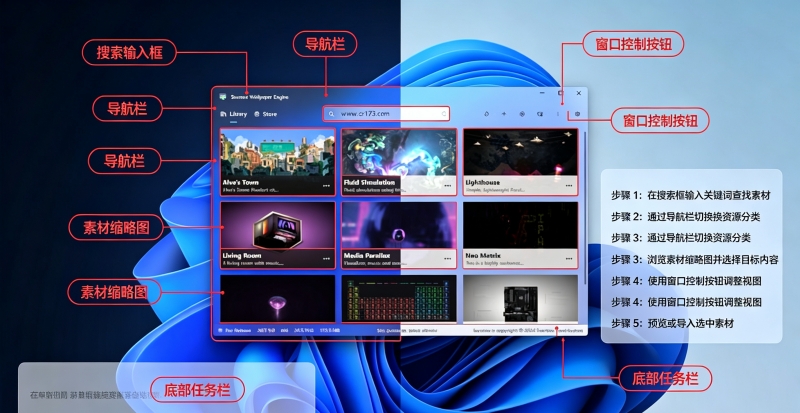Click the search box containing www.cr173.com

click(386, 114)
